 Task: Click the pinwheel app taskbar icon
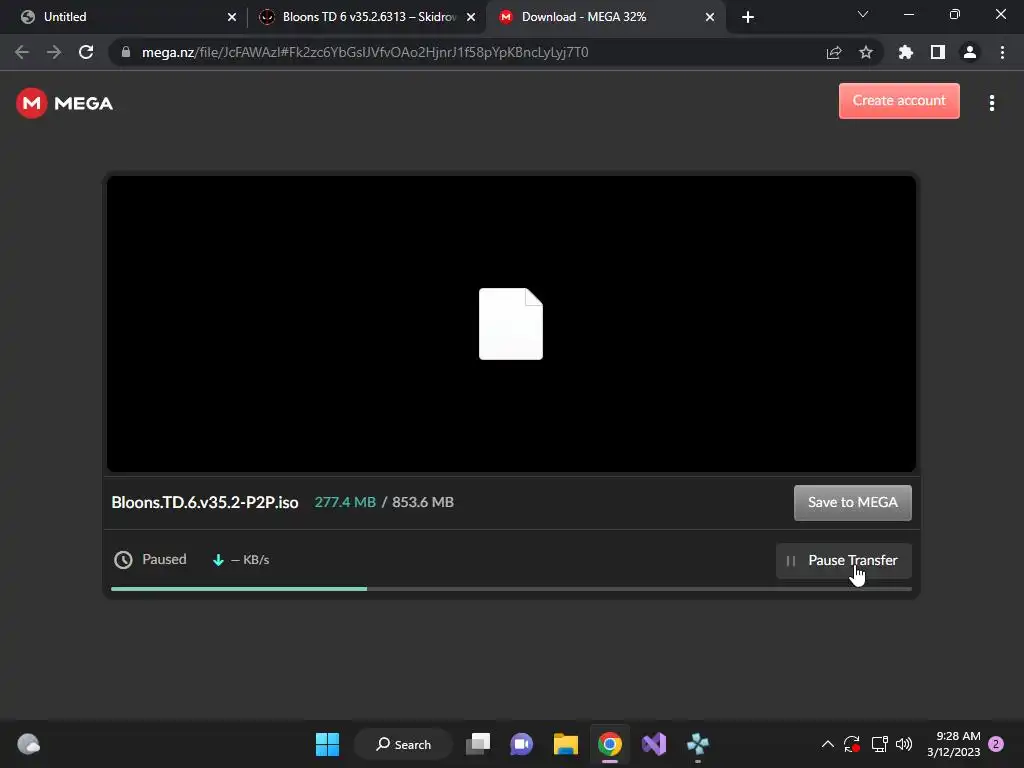(x=698, y=744)
